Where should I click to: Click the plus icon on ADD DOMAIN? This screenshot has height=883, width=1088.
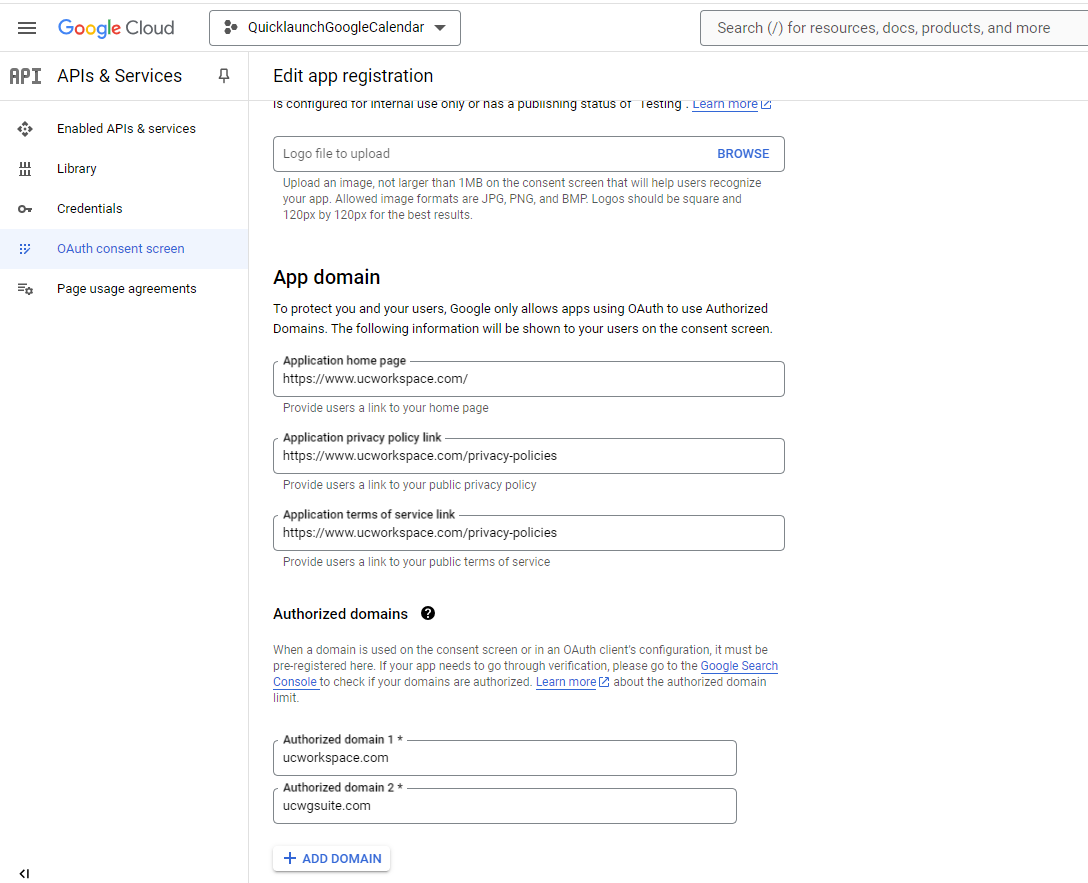pos(290,859)
